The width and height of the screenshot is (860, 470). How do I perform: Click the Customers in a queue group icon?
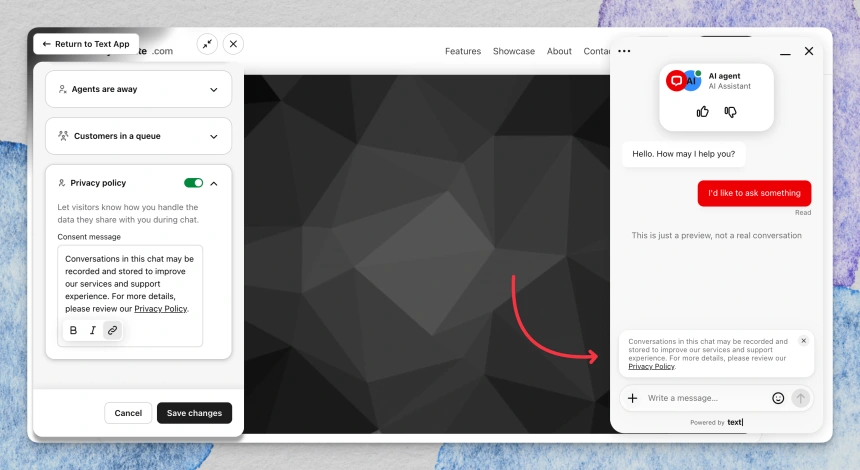(x=64, y=135)
